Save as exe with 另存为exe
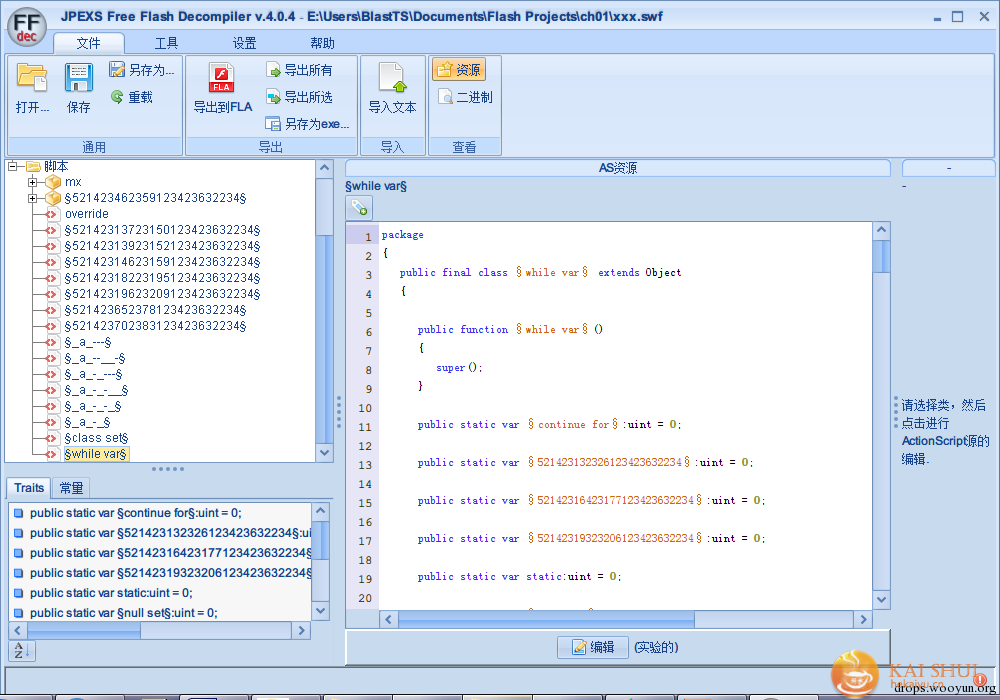The image size is (1000, 700). (307, 124)
